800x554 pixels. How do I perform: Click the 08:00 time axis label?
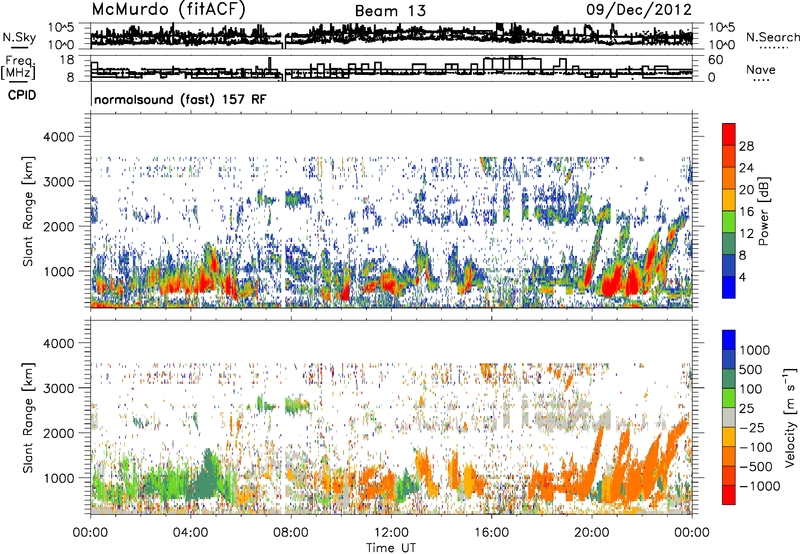click(291, 533)
